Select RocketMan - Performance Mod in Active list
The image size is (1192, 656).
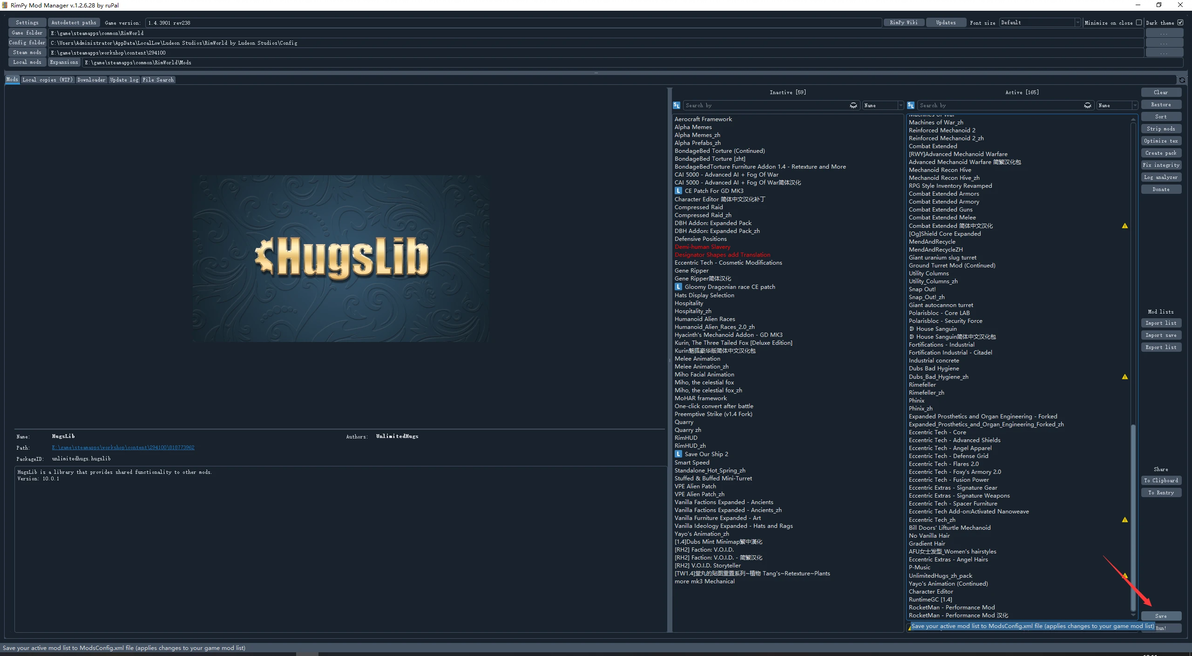tap(951, 607)
